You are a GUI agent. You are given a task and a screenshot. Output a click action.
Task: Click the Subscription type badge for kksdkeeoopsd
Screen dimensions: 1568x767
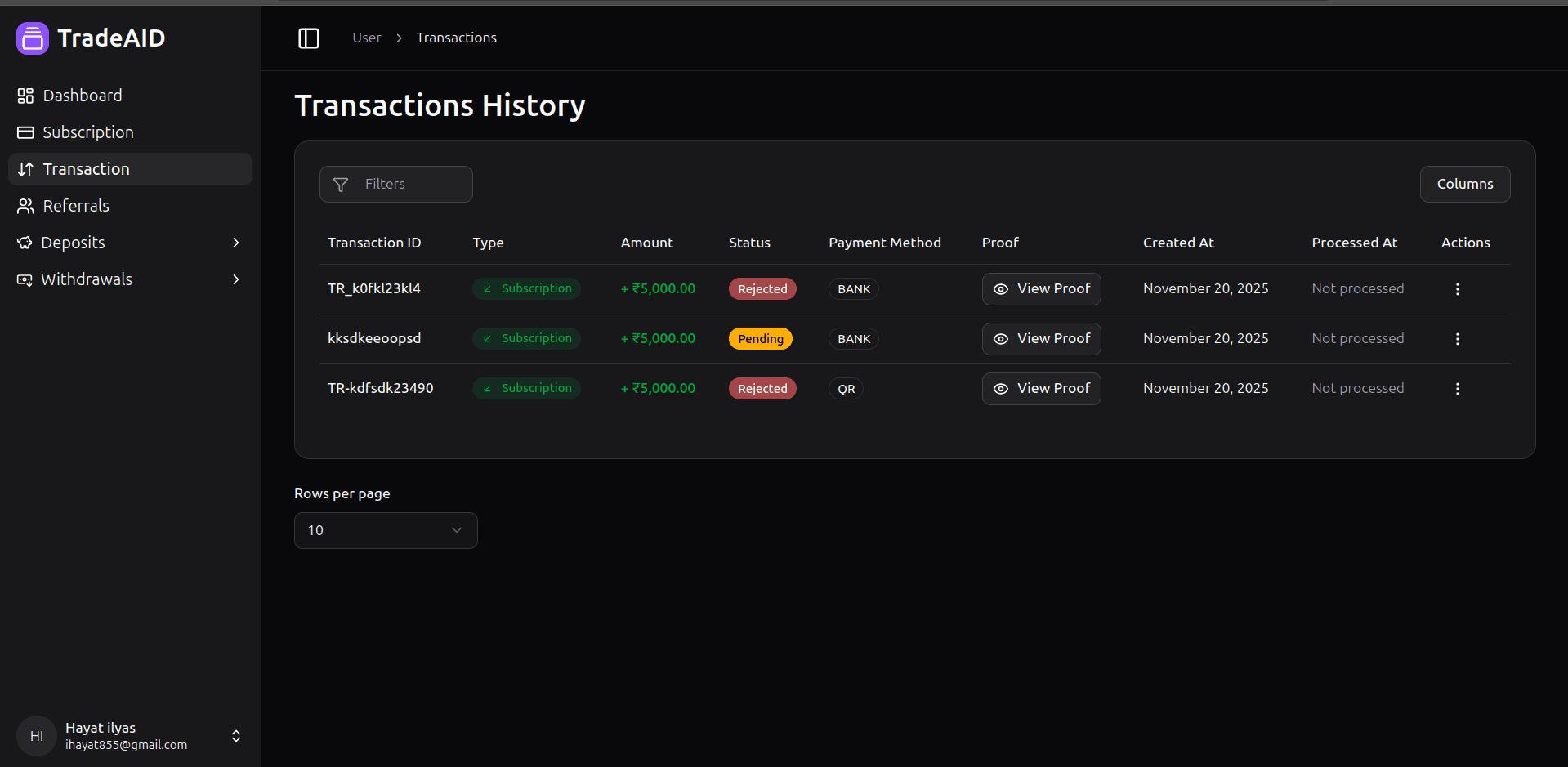tap(526, 338)
